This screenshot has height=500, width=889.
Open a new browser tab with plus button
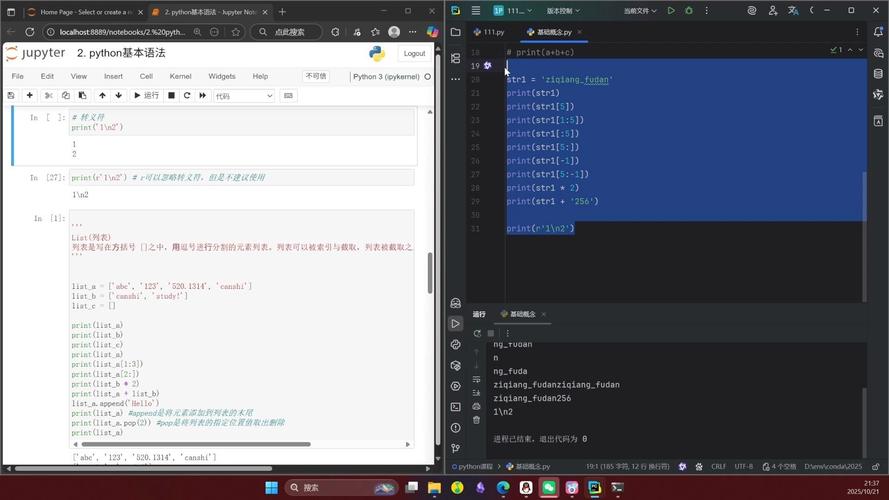[x=282, y=11]
